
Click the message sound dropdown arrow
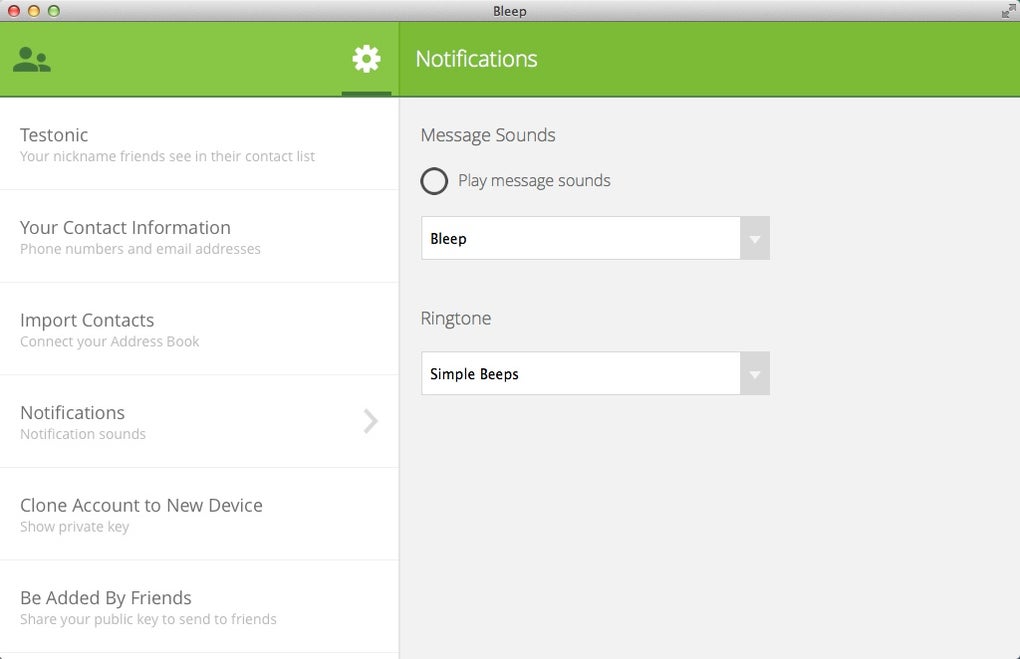755,238
